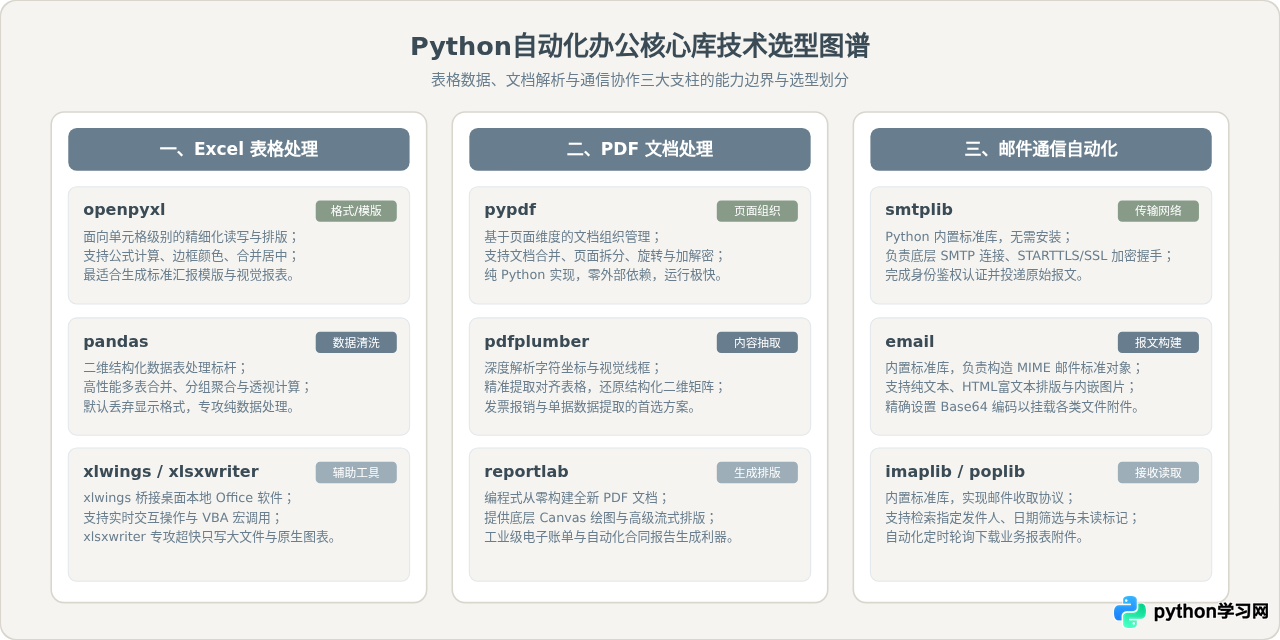Click the python学习网 brand text
The image size is (1280, 640).
coord(1211,611)
